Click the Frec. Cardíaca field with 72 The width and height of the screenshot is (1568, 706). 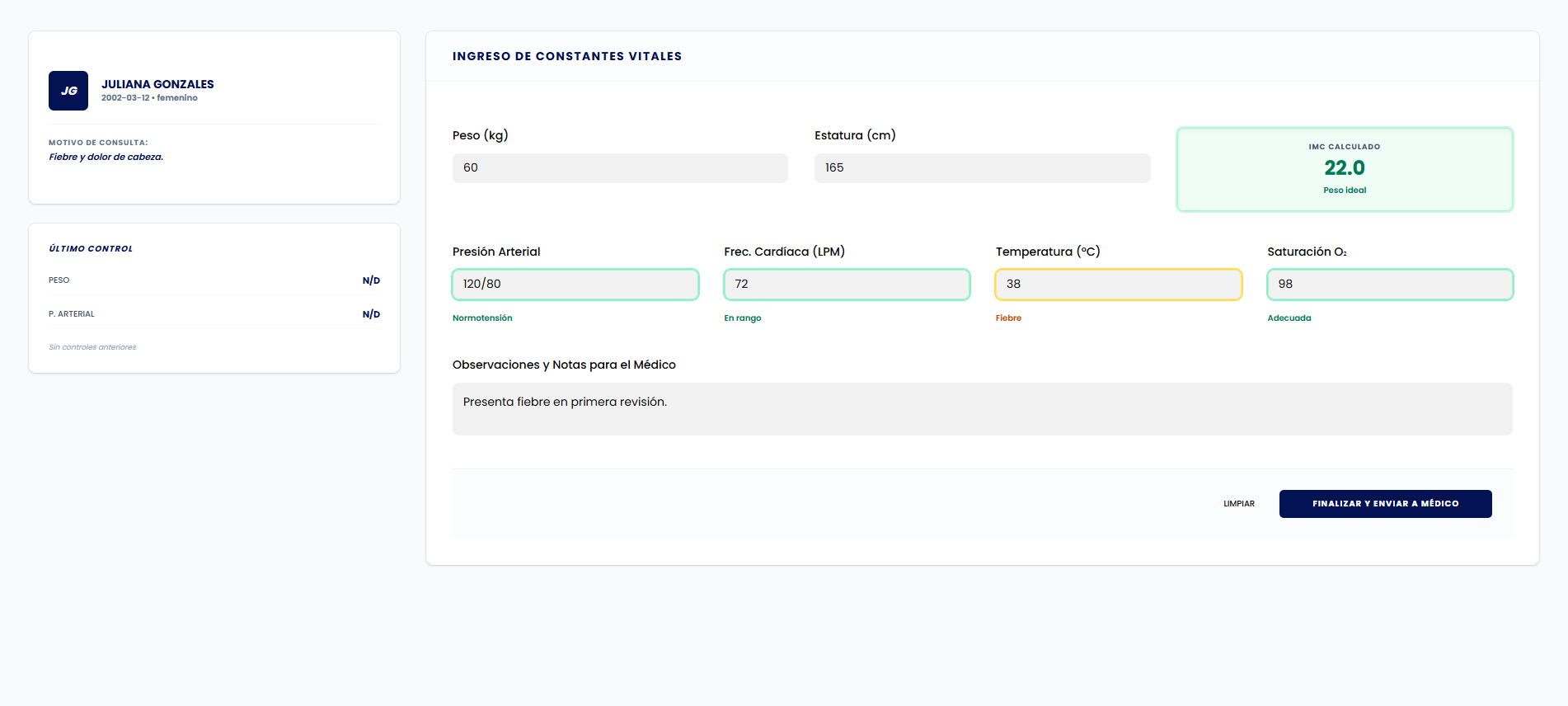[847, 285]
